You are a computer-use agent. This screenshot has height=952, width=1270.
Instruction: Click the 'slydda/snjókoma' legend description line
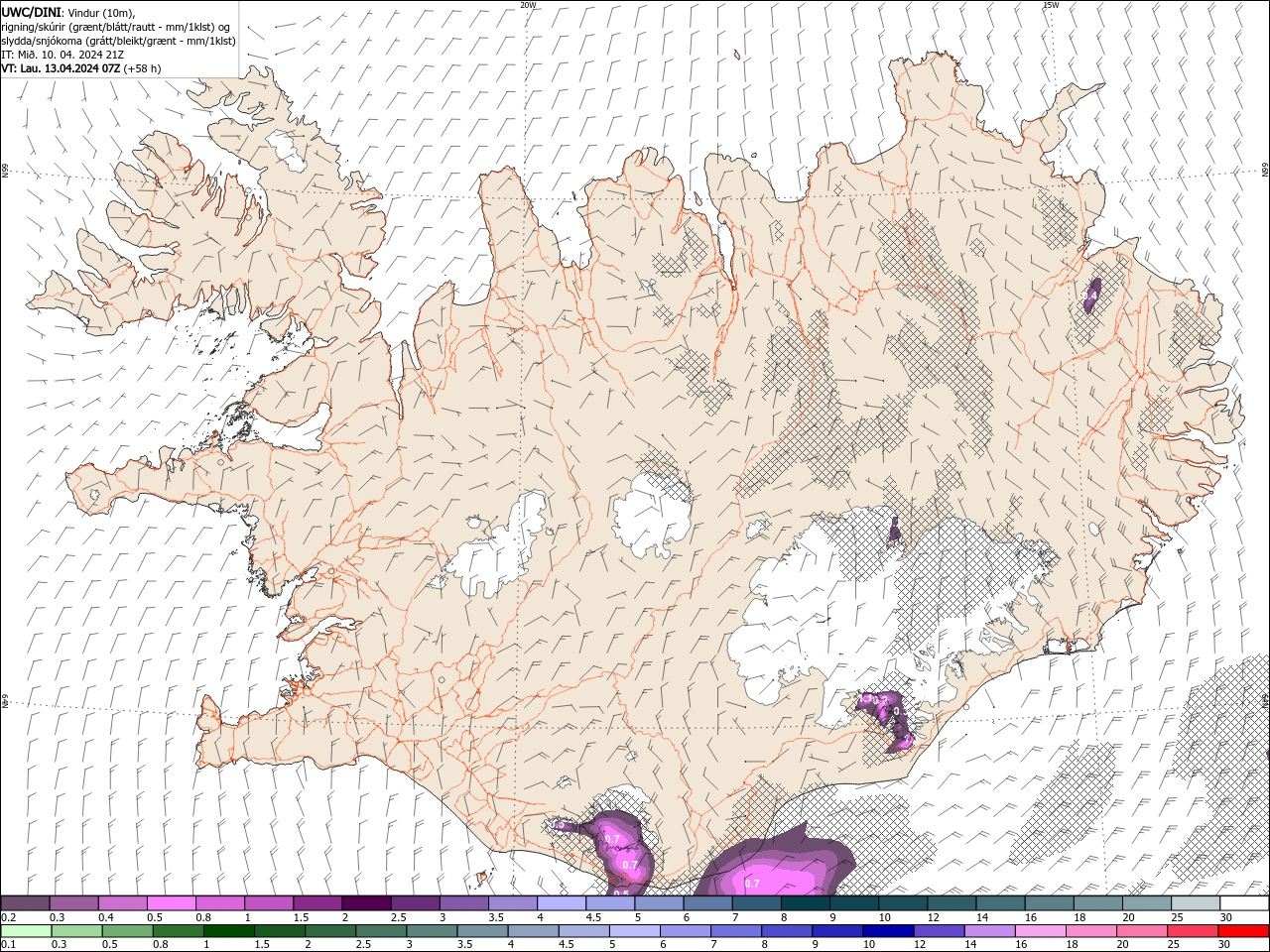pos(118,41)
